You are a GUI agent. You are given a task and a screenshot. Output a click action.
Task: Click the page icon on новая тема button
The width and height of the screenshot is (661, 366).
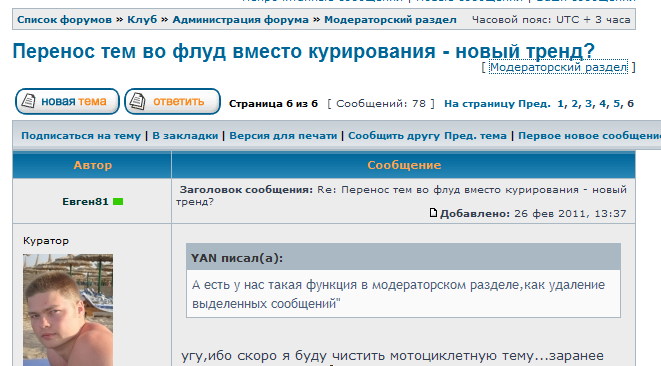click(28, 101)
